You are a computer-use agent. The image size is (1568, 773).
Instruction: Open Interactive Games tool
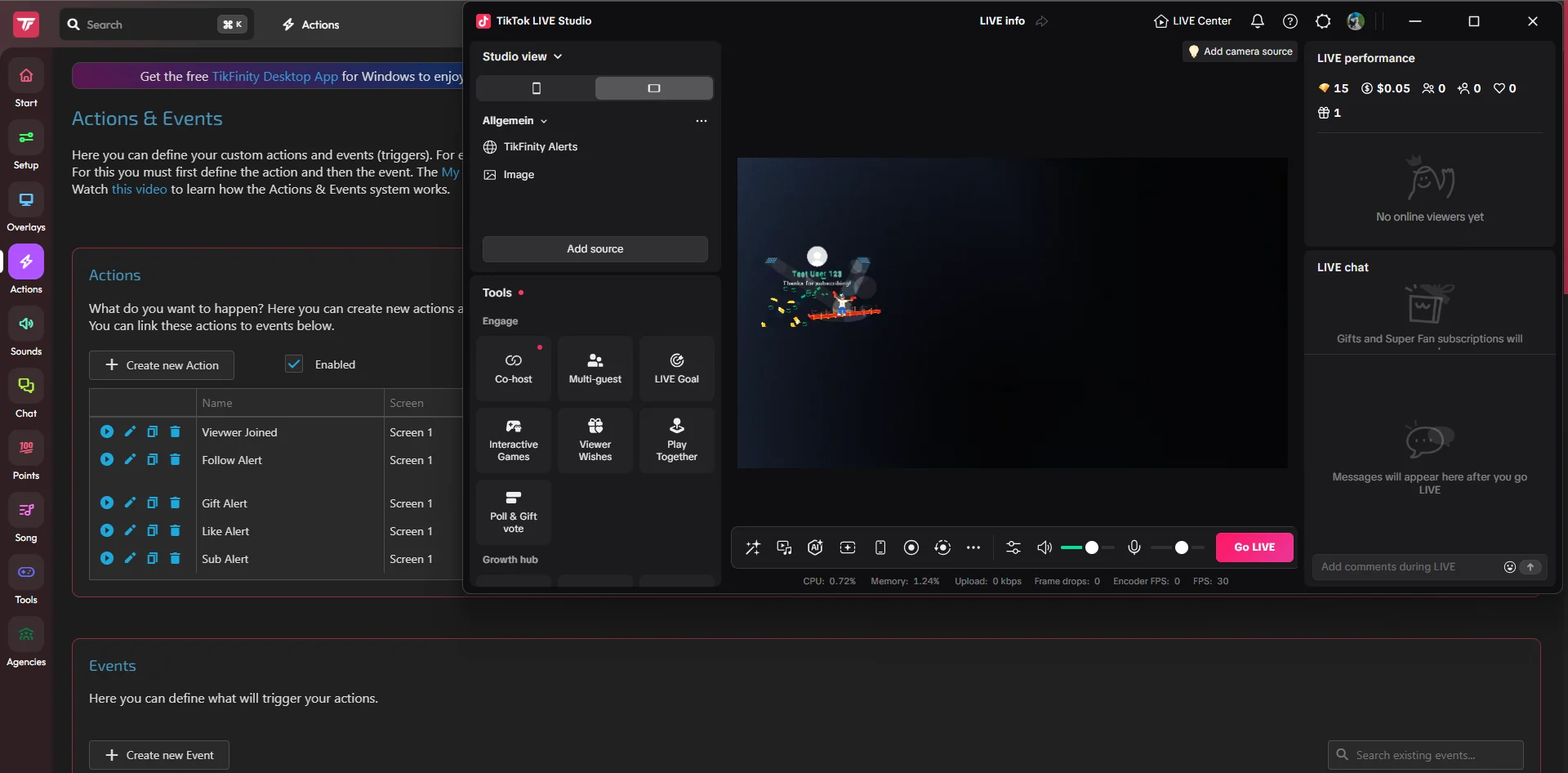pyautogui.click(x=514, y=440)
